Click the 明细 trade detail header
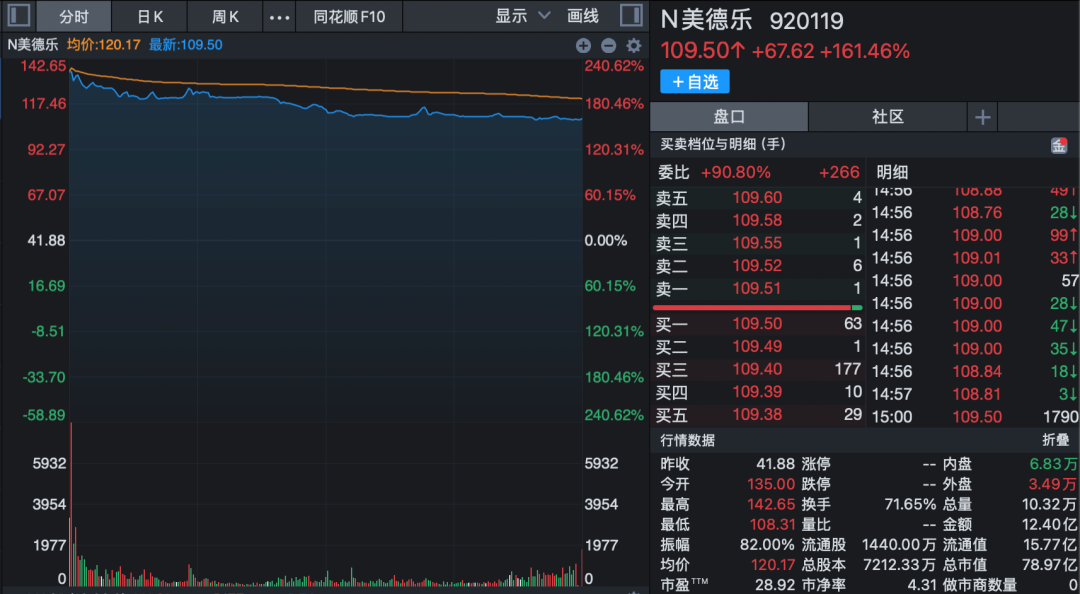This screenshot has width=1080, height=594. point(892,172)
